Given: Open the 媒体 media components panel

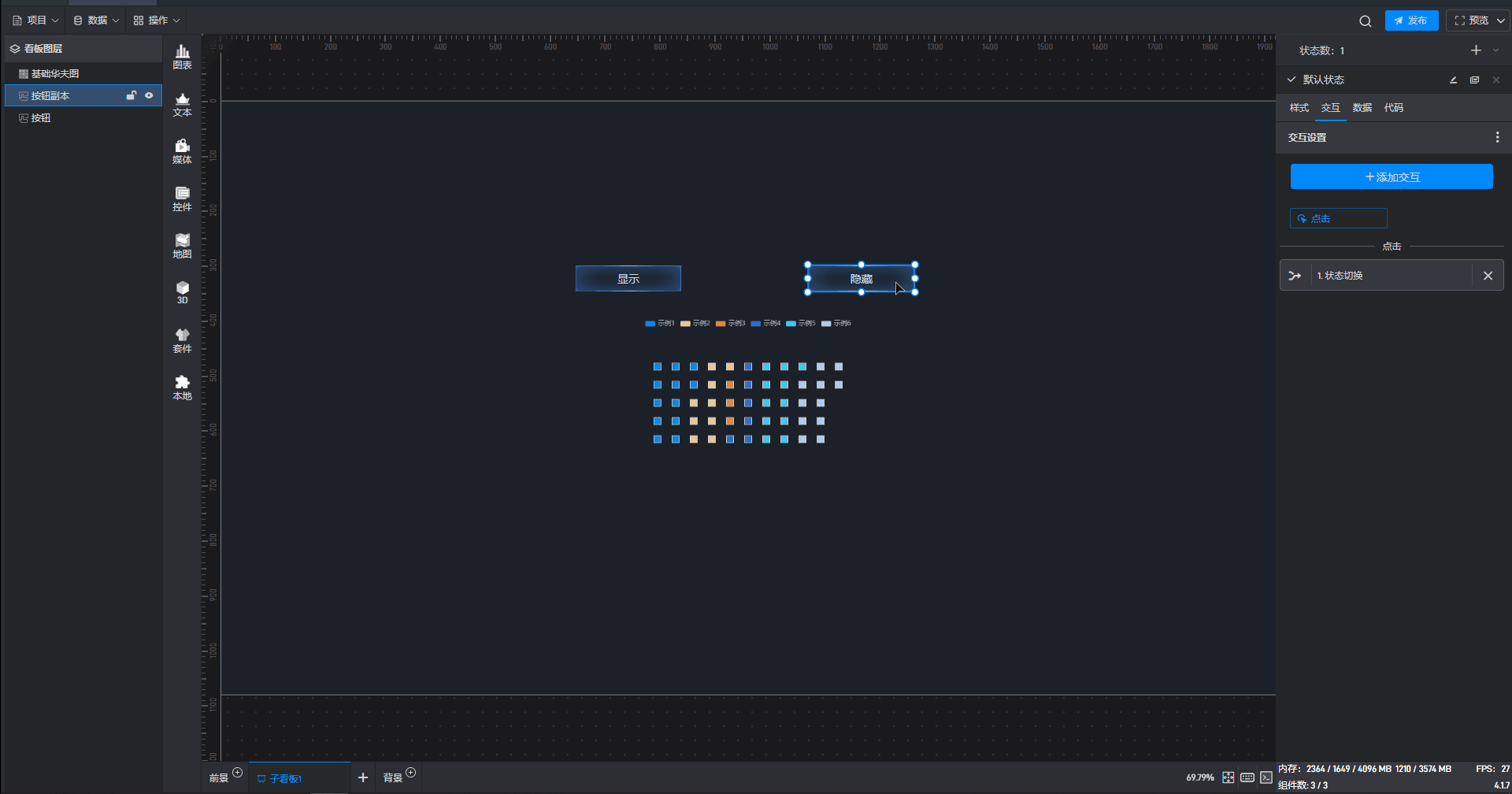Looking at the screenshot, I should click(x=182, y=151).
